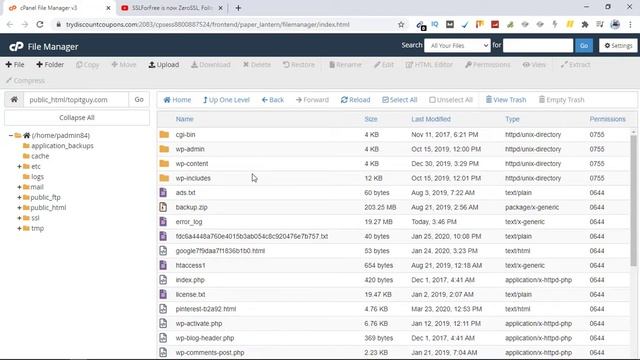
Task: Expand the public_ftp folder in tree
Action: (19, 197)
